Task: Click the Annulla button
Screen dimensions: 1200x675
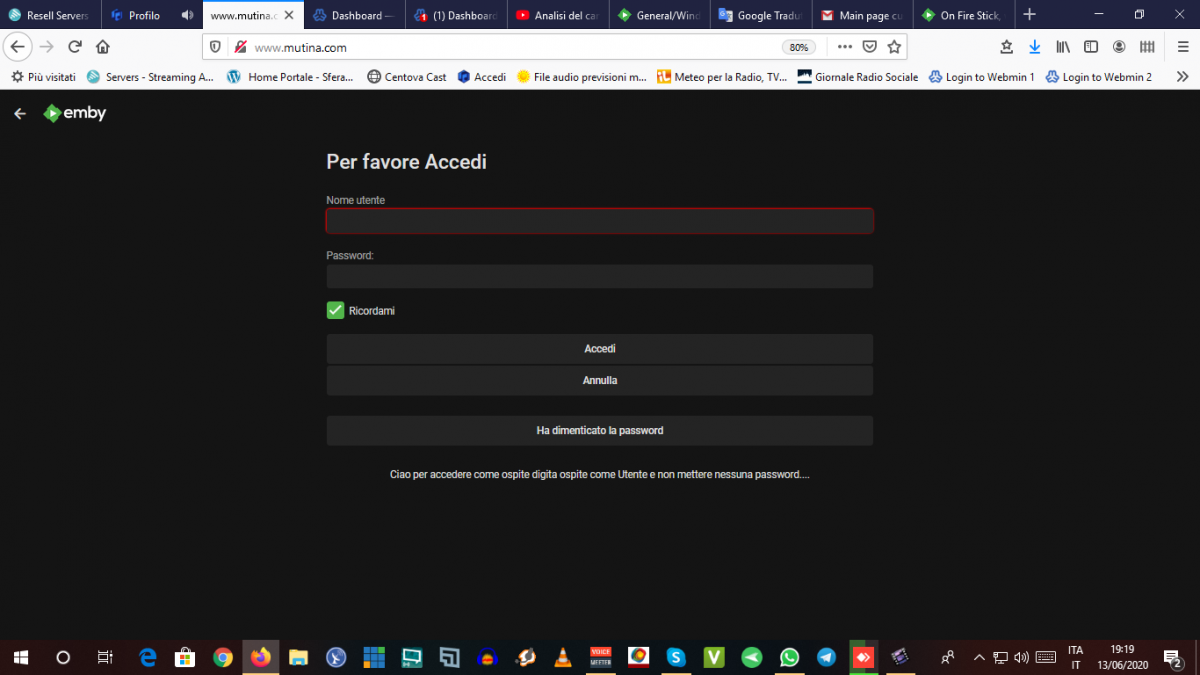Action: pos(600,381)
